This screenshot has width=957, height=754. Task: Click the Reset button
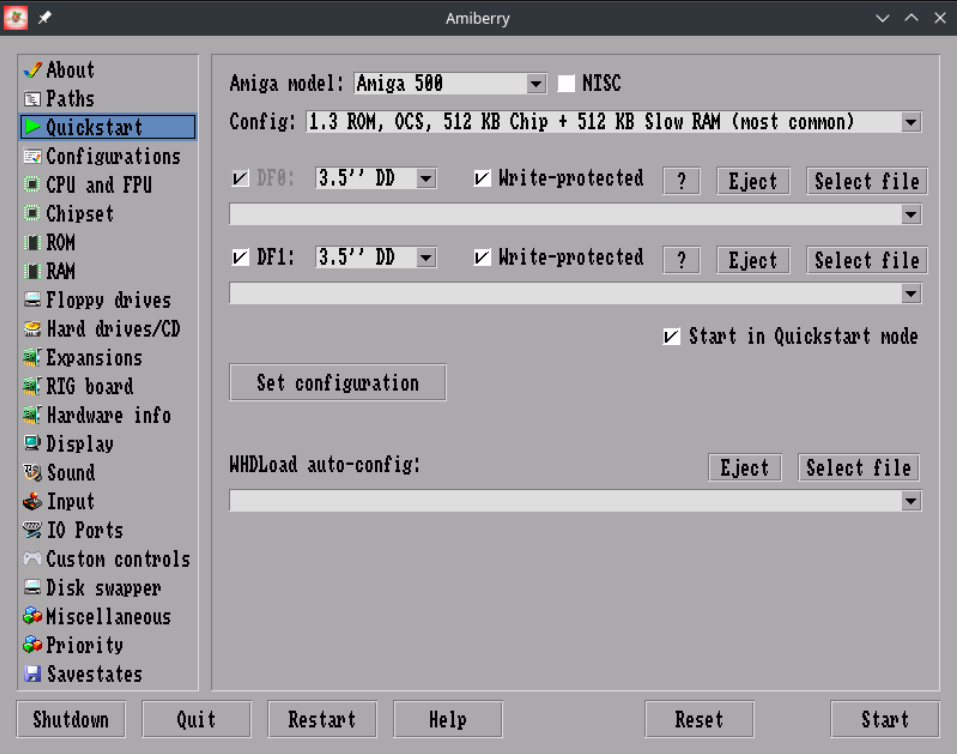(699, 719)
